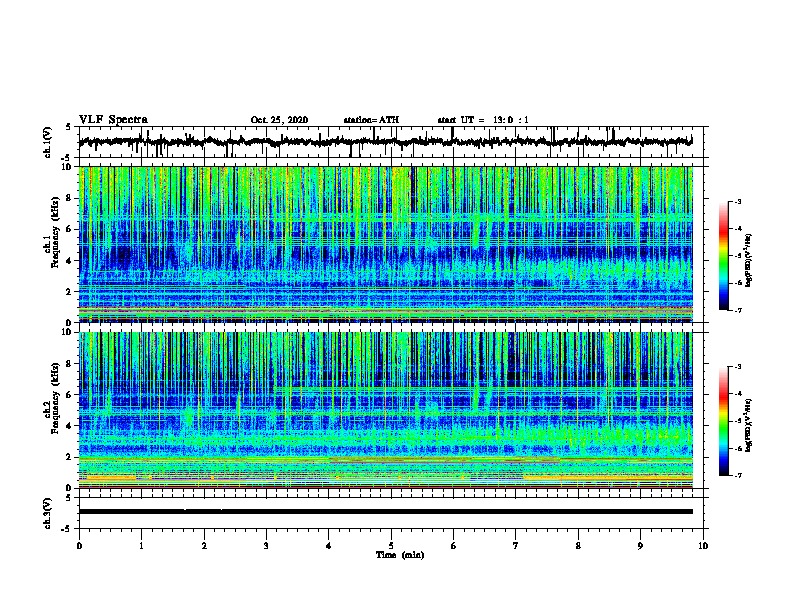This screenshot has height=612, width=792.
Task: Click the "-7" label on ch.1 color bar
Action: (x=738, y=310)
